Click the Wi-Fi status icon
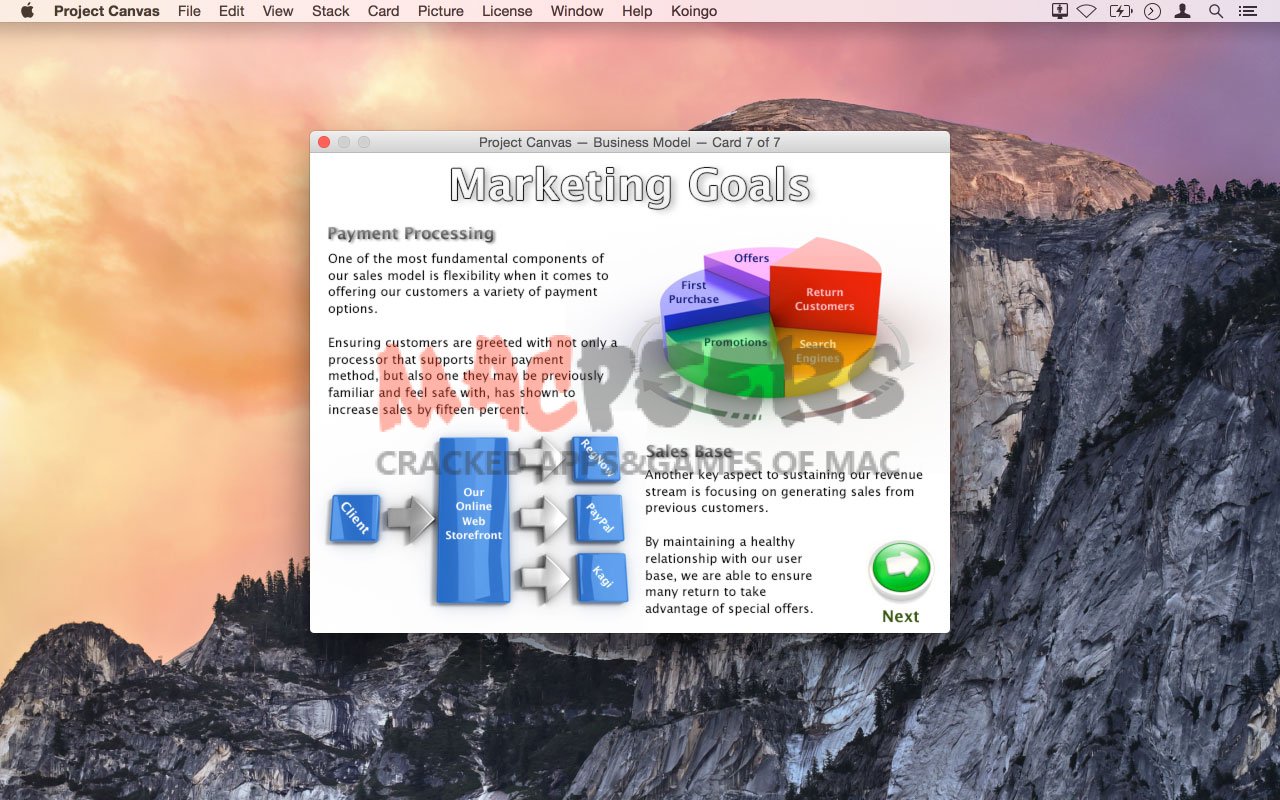1280x800 pixels. pyautogui.click(x=1087, y=11)
